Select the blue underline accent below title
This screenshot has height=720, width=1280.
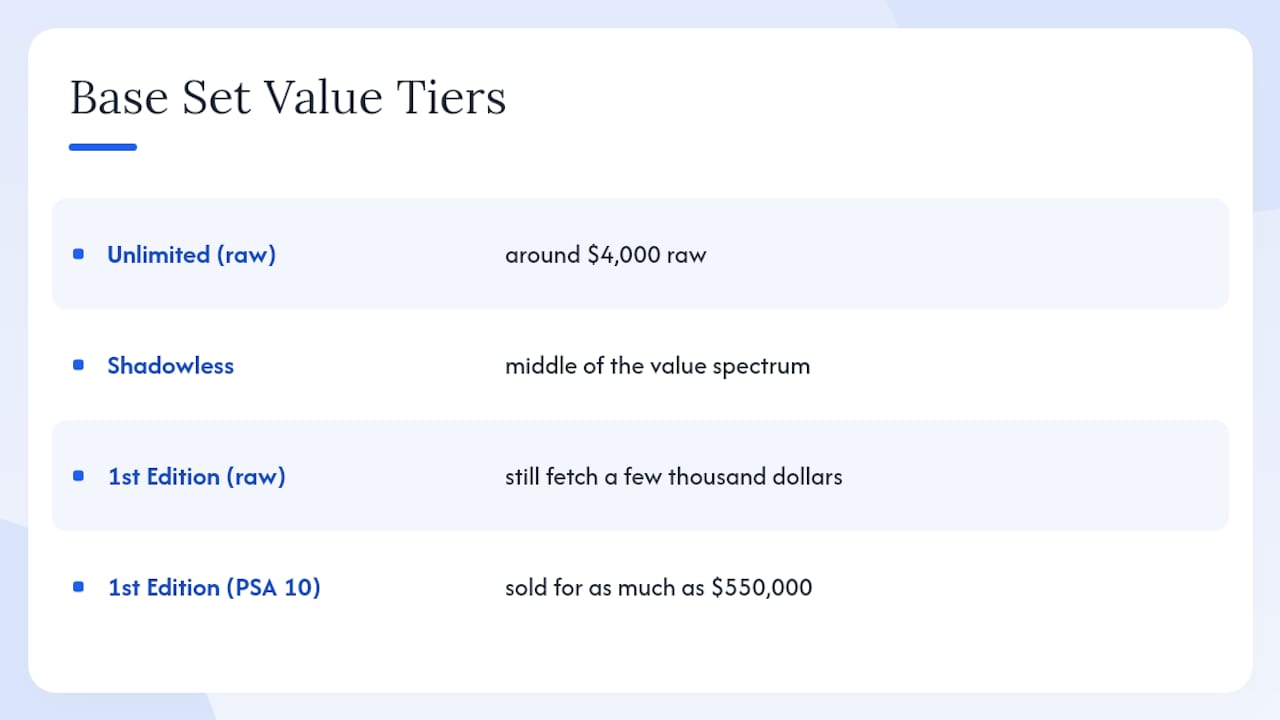click(103, 147)
